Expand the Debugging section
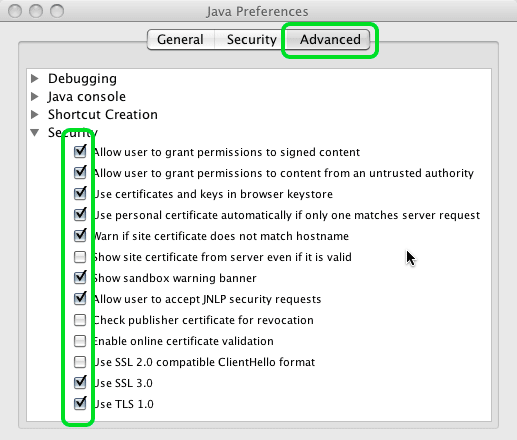This screenshot has height=440, width=517. (35, 79)
